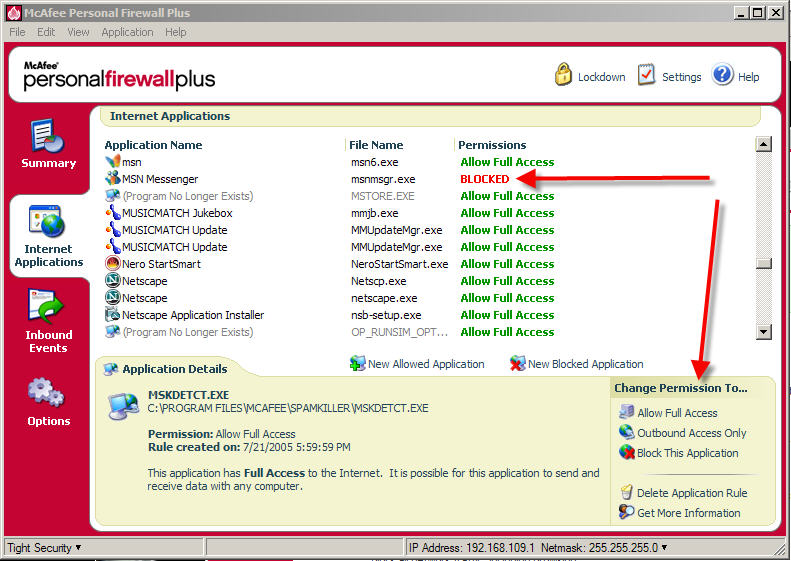Click the Lockdown padlock icon

tap(563, 76)
